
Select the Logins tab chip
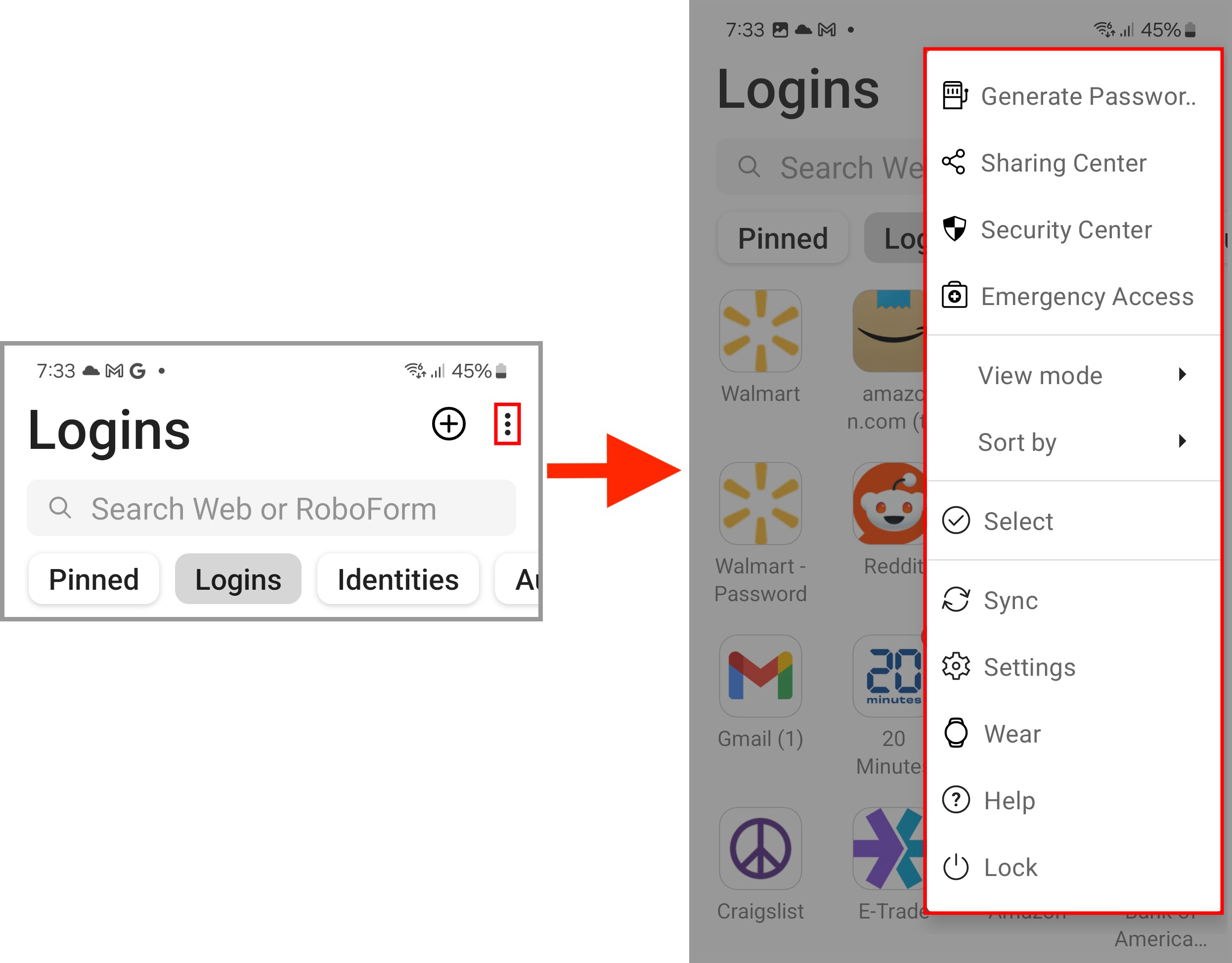(238, 579)
